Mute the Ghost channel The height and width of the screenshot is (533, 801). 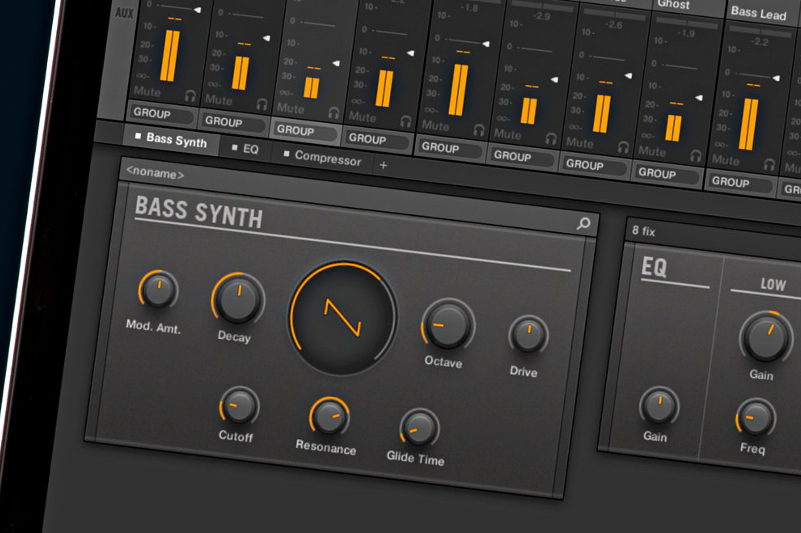(x=652, y=151)
